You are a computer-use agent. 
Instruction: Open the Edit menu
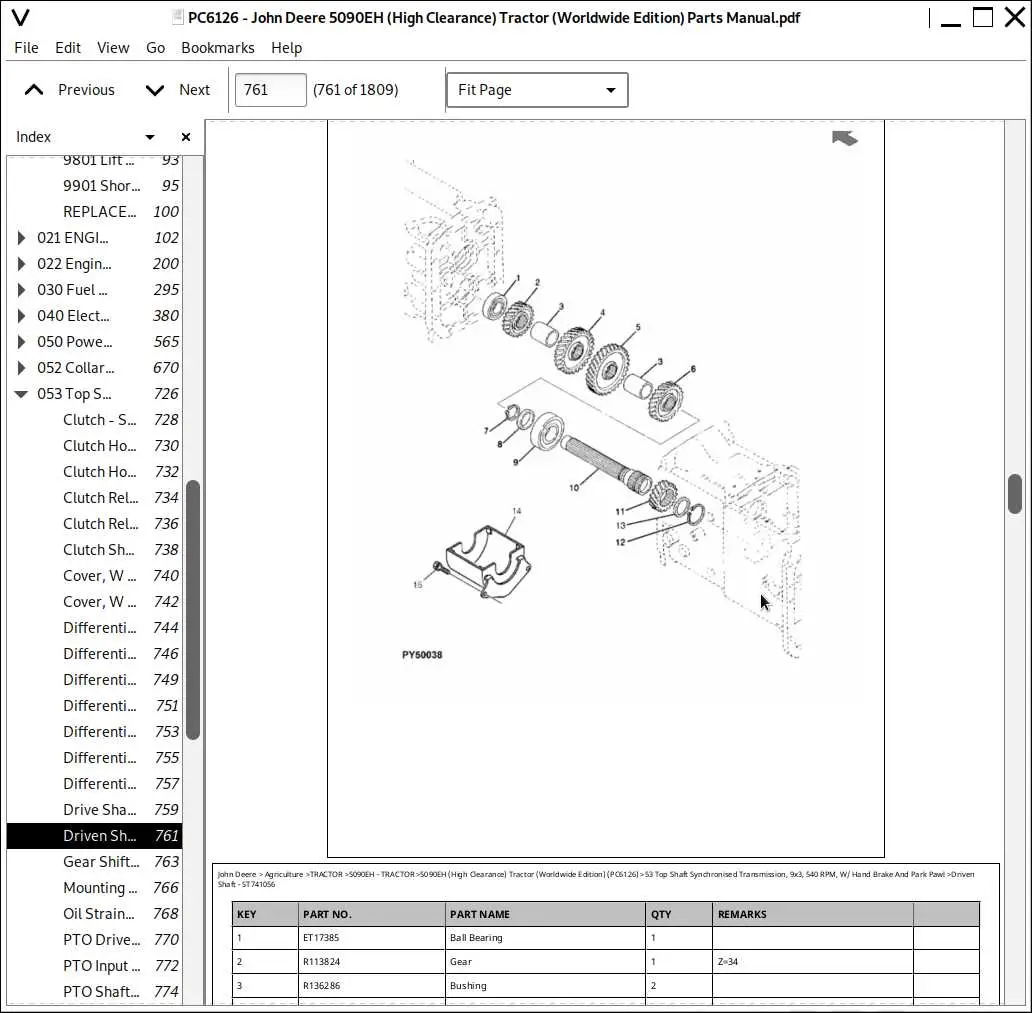click(x=68, y=48)
